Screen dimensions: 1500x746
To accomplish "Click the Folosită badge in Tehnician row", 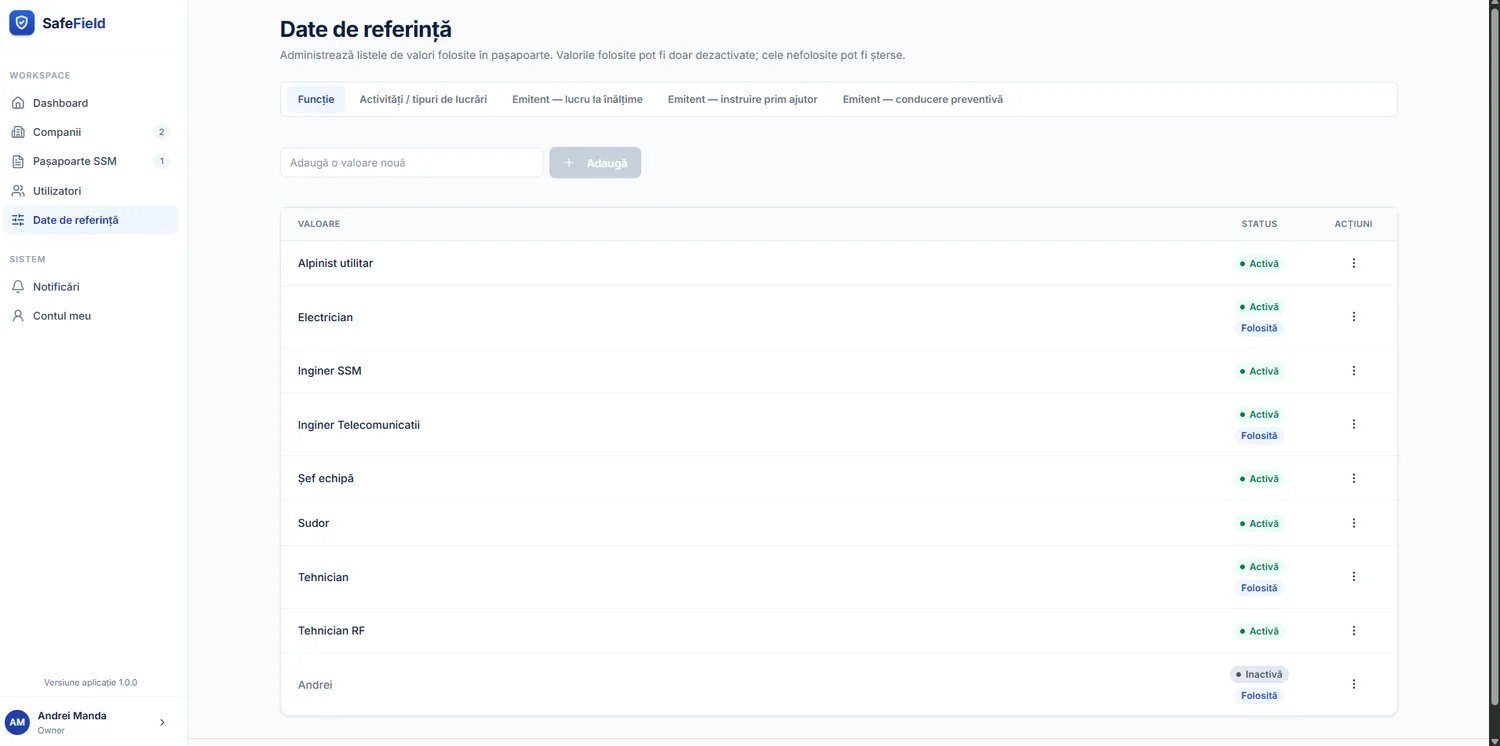I will pos(1259,588).
